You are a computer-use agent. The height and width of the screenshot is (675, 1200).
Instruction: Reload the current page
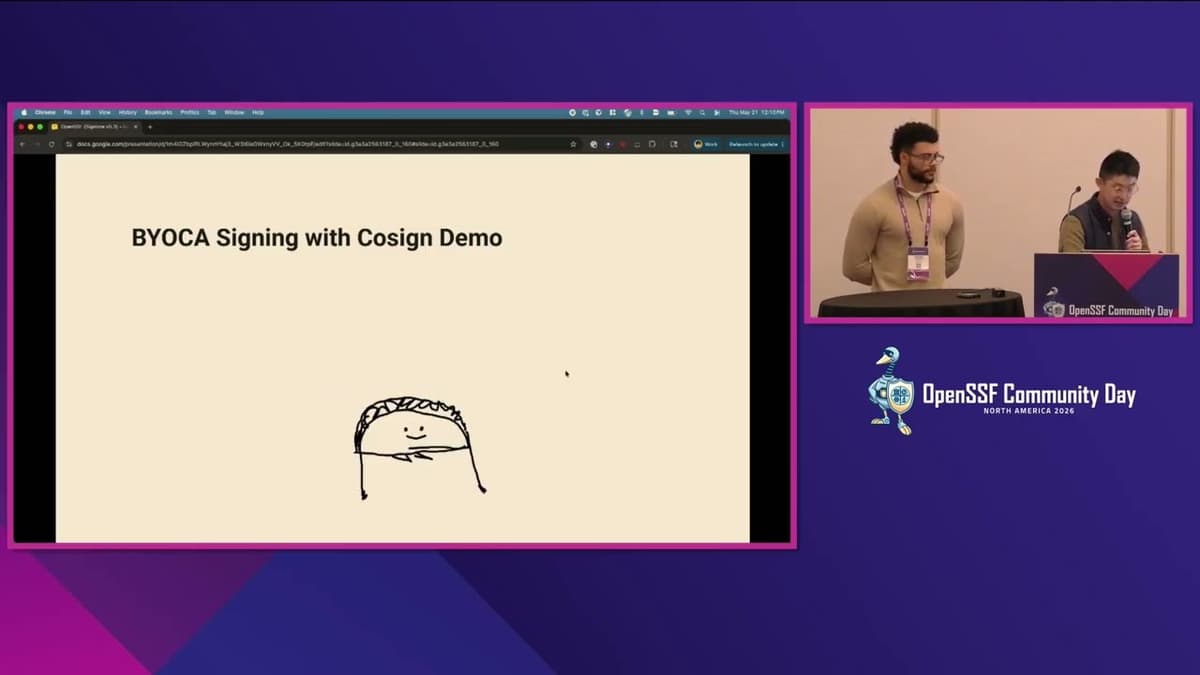[51, 144]
